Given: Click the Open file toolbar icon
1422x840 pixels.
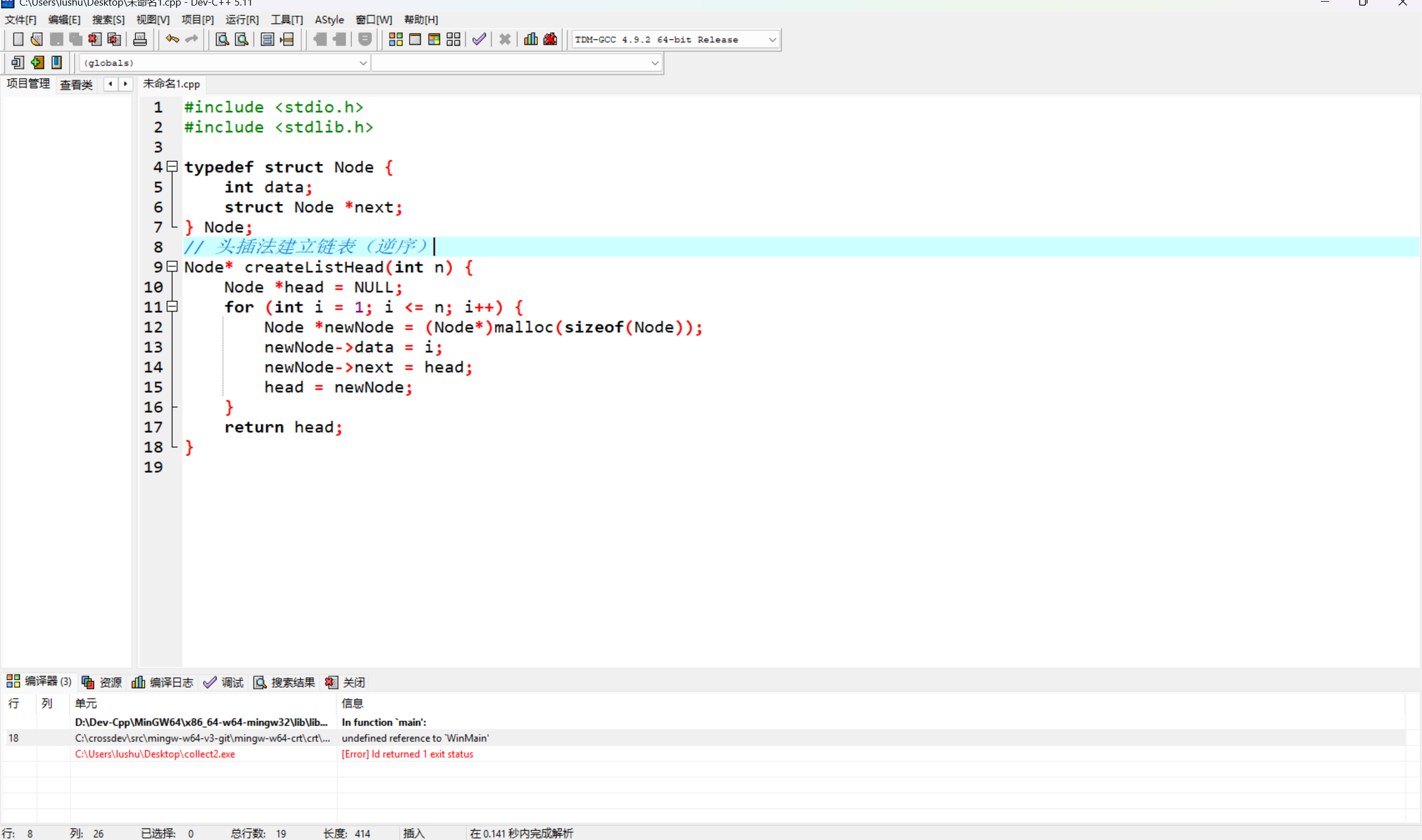Looking at the screenshot, I should [37, 39].
